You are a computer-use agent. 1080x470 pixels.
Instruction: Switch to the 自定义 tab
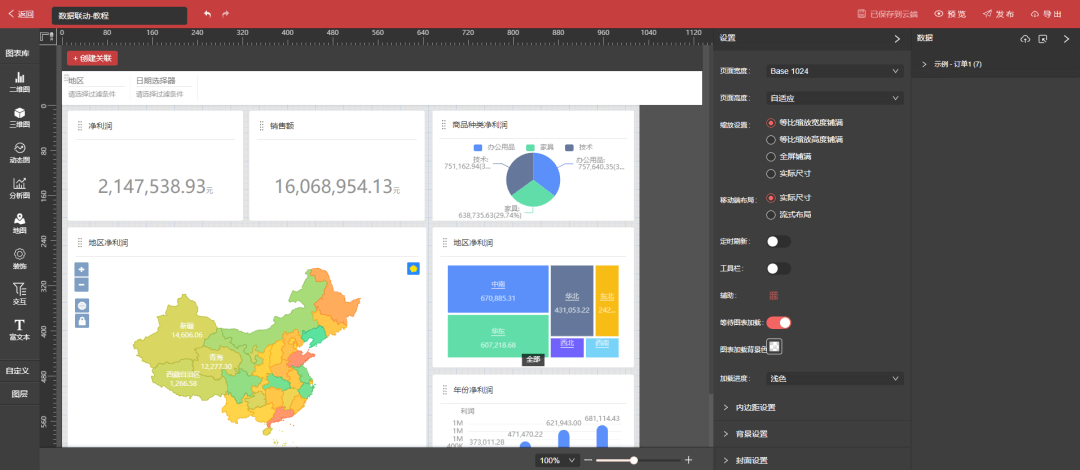pos(19,370)
